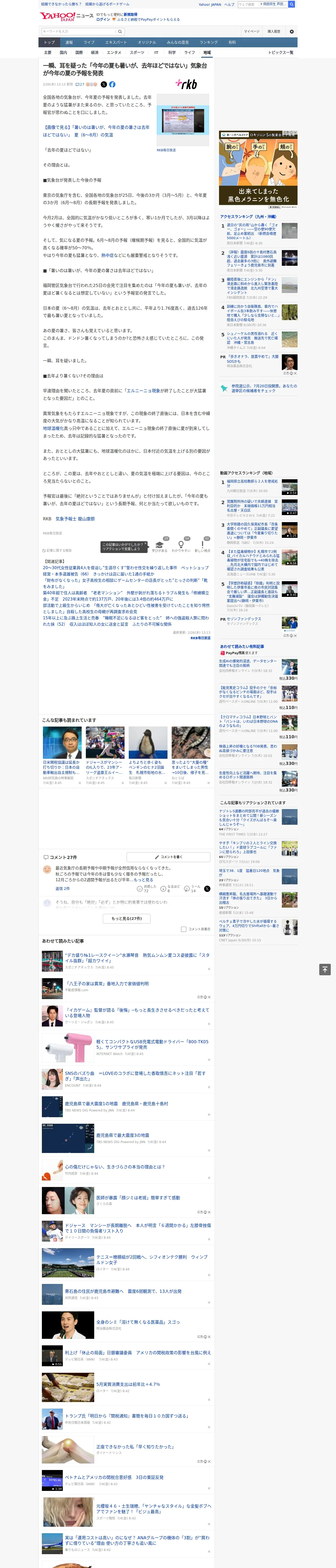Click the マイページ link
This screenshot has width=336, height=1568.
pyautogui.click(x=252, y=32)
